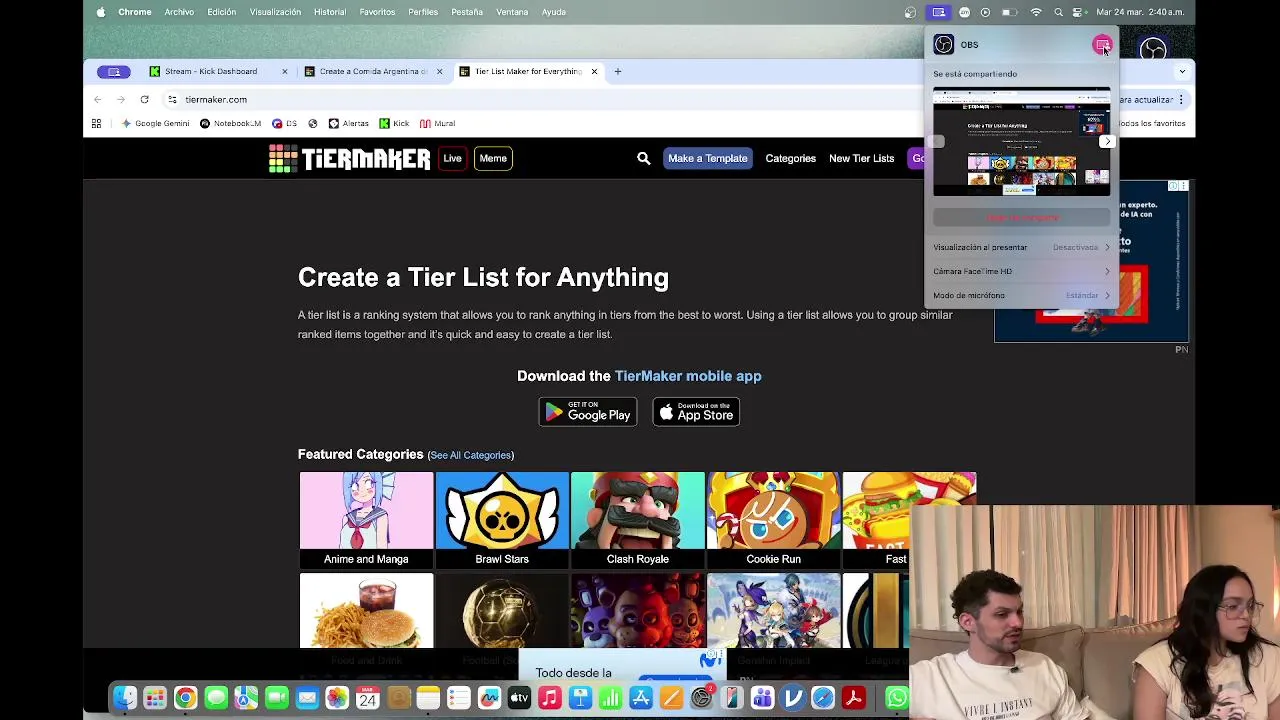Image resolution: width=1280 pixels, height=720 pixels.
Task: Open the Clash Royale category thumbnail
Action: tap(638, 520)
